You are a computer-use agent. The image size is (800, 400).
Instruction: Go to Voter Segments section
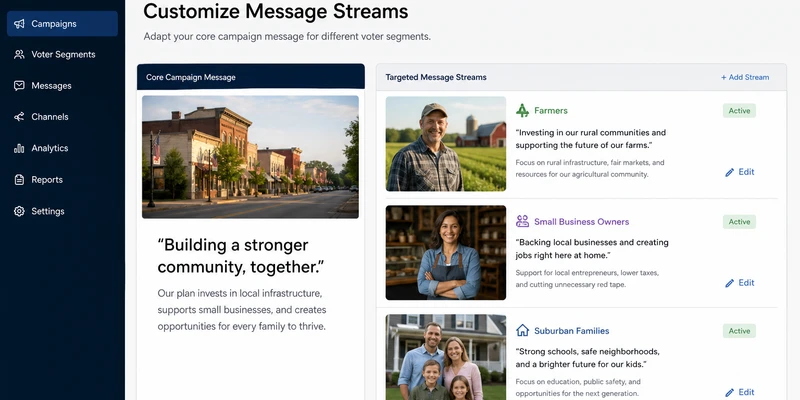[62, 55]
